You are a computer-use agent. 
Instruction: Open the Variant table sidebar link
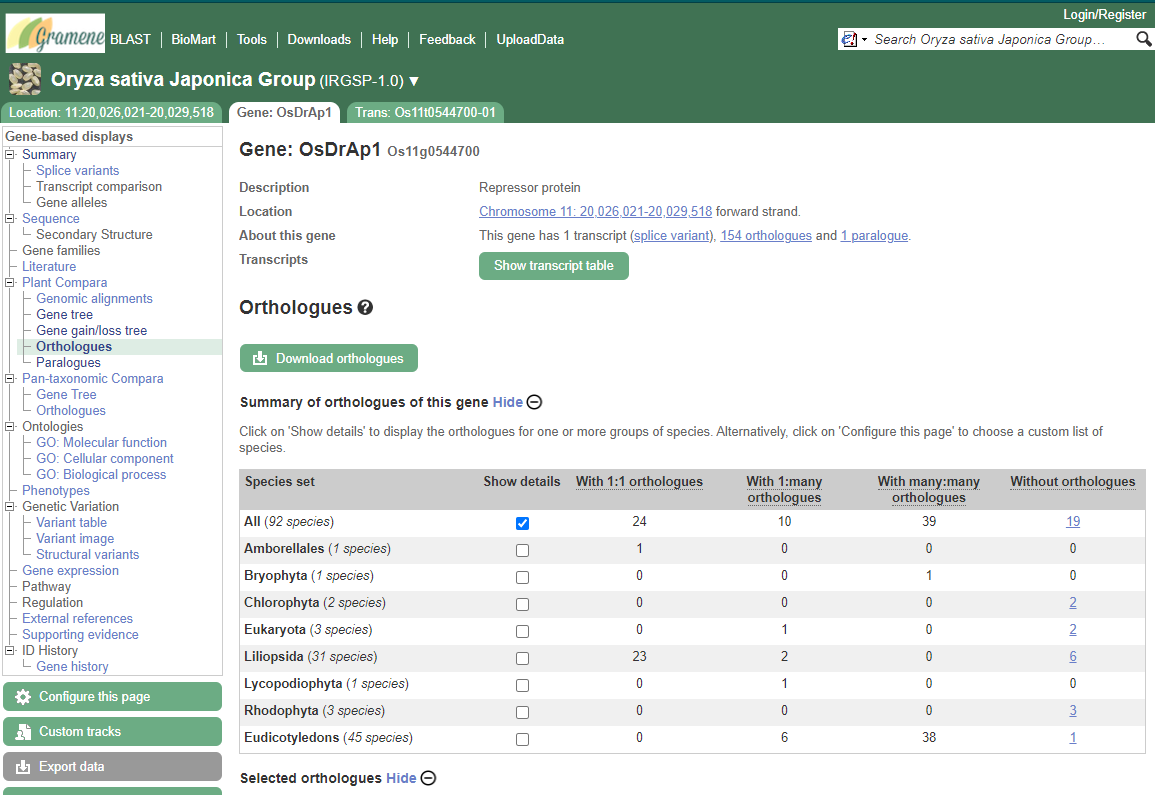[x=71, y=522]
